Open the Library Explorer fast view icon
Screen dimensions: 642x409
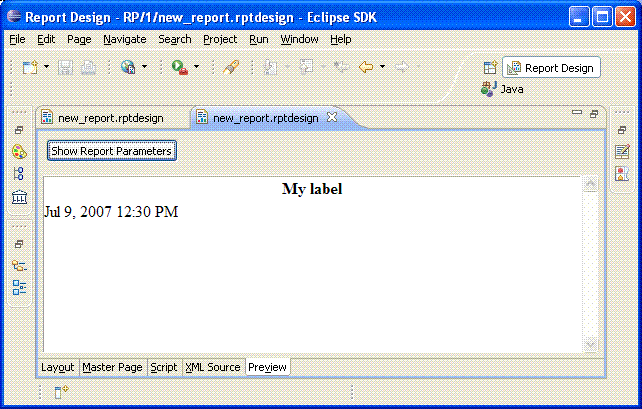19,197
